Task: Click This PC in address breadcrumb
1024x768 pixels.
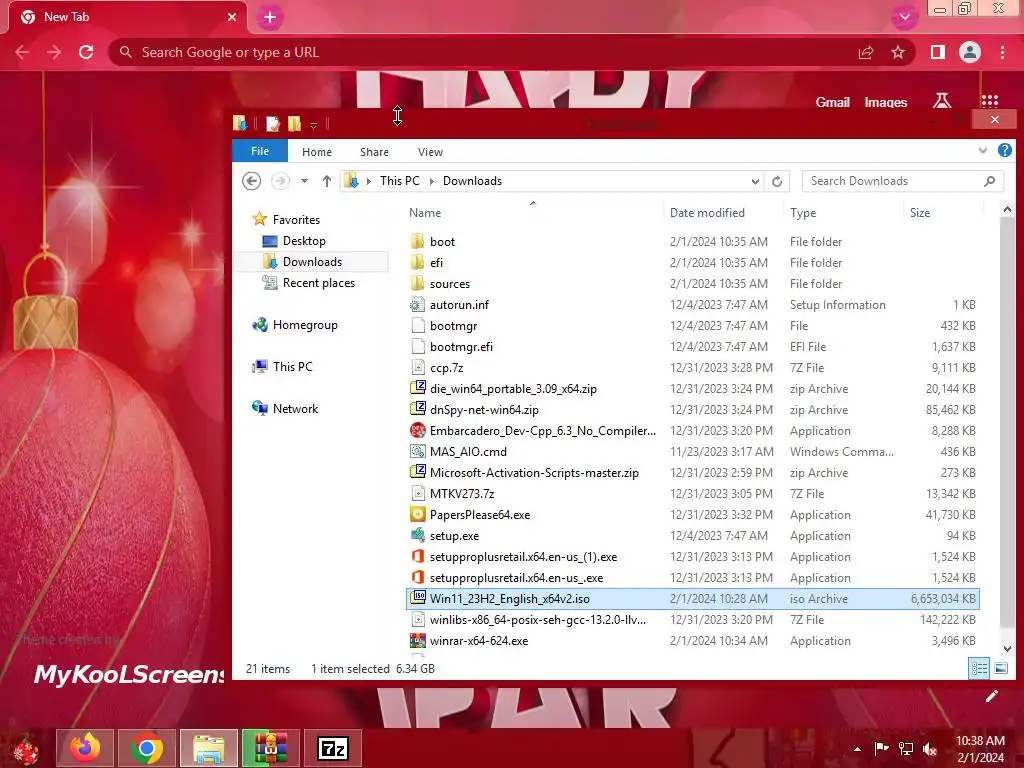Action: click(x=400, y=181)
